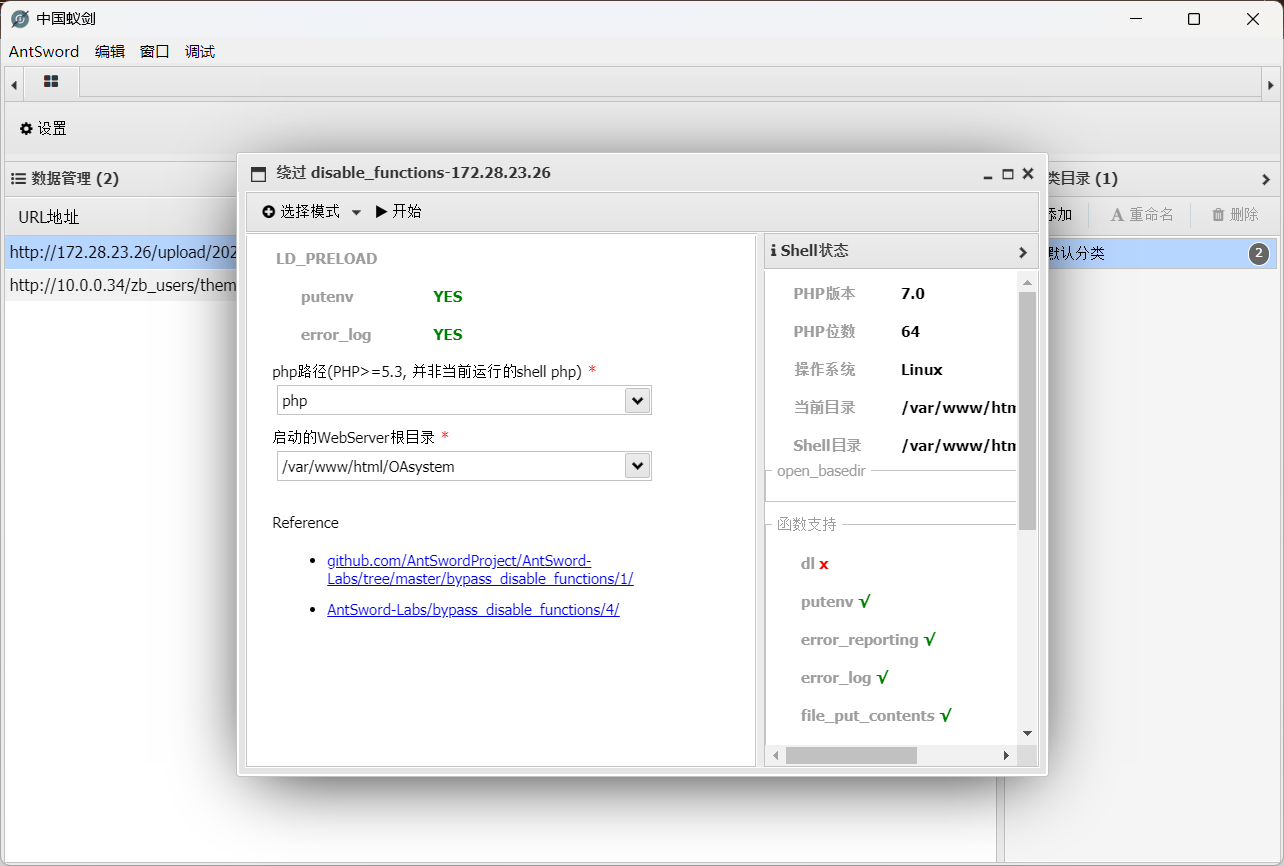Image resolution: width=1284 pixels, height=866 pixels.
Task: Click the open_basedir section label
Action: pos(821,470)
